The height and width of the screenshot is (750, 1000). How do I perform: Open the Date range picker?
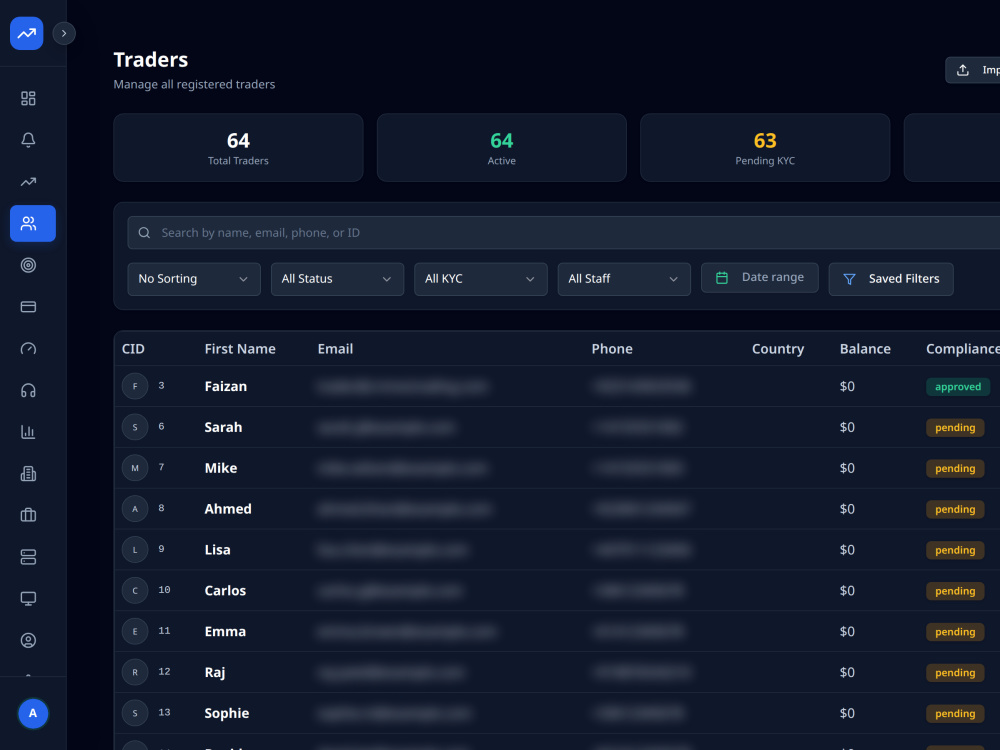click(x=760, y=277)
